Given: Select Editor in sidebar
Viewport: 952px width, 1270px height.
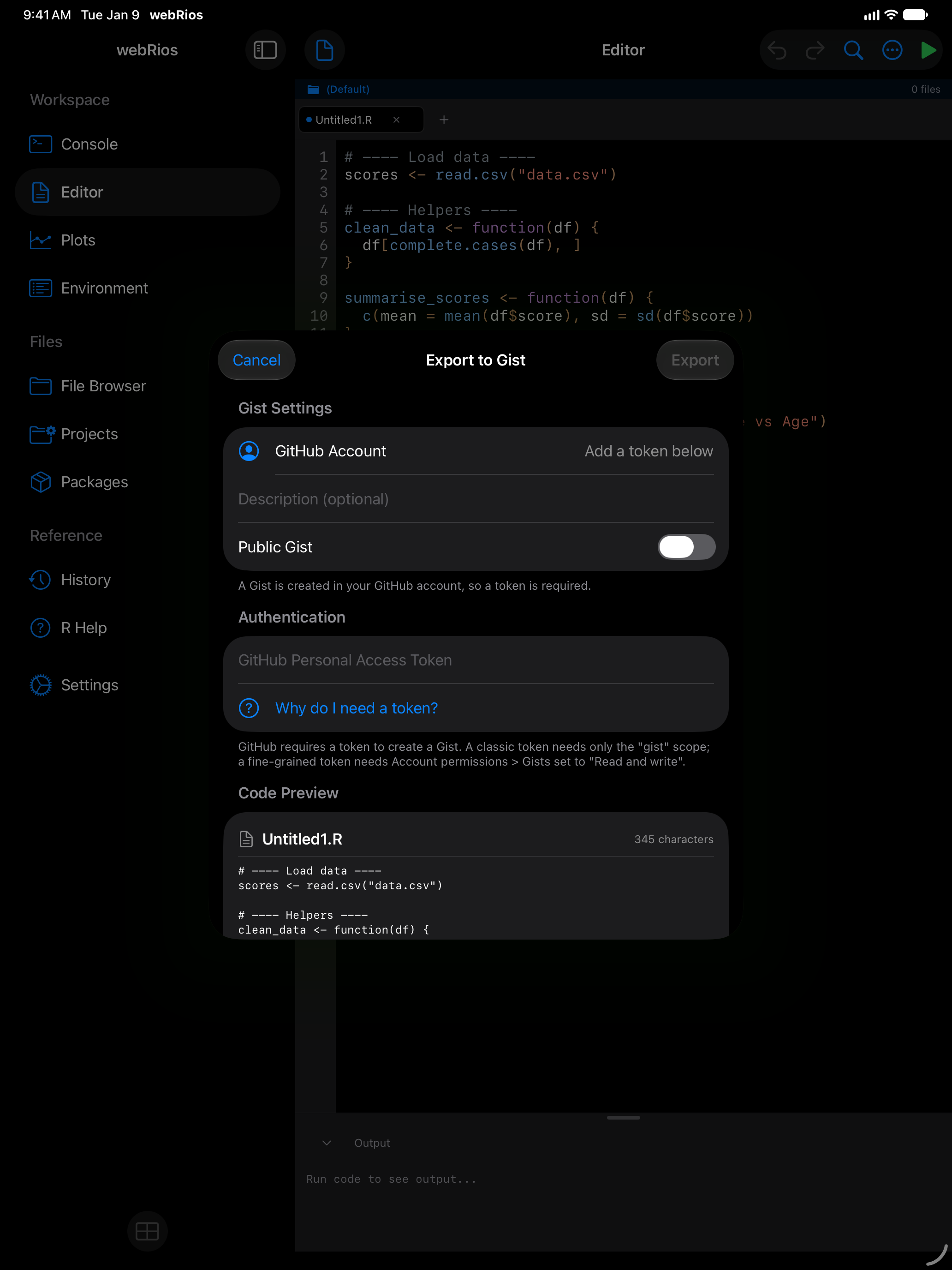Looking at the screenshot, I should [148, 192].
